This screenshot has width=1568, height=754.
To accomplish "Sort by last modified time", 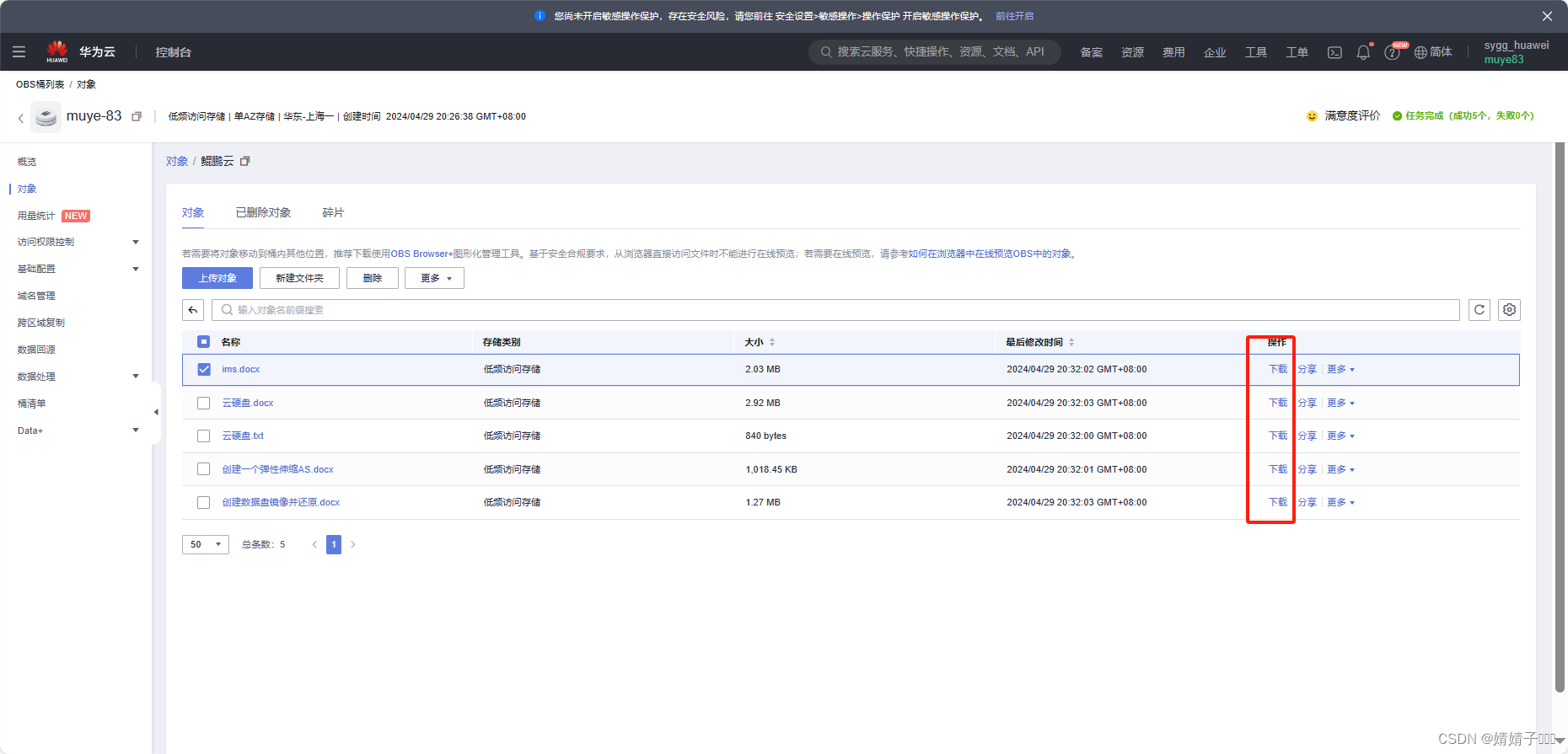I will pyautogui.click(x=1071, y=342).
